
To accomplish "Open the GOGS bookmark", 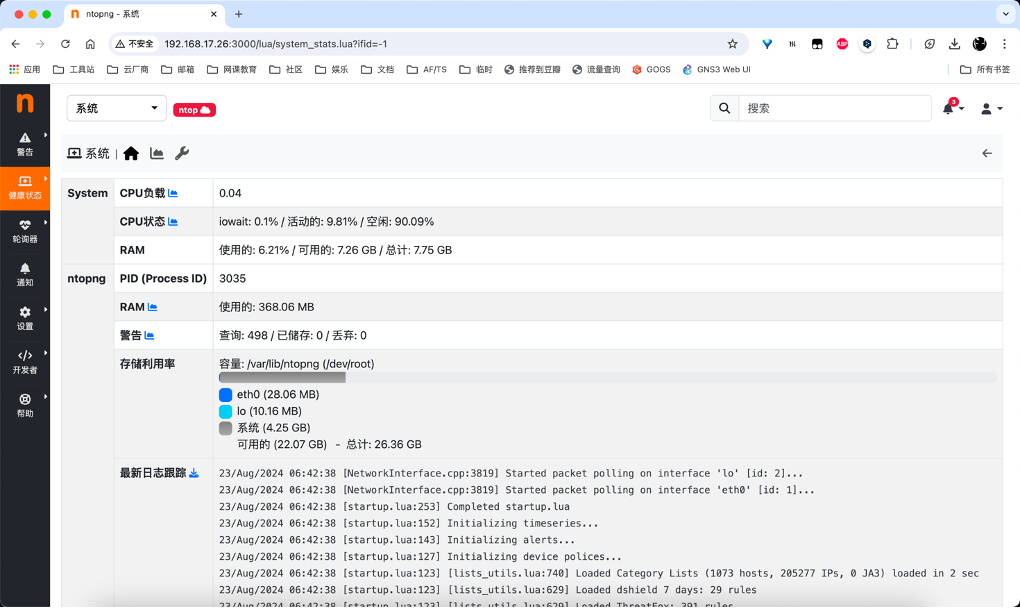I will click(651, 69).
